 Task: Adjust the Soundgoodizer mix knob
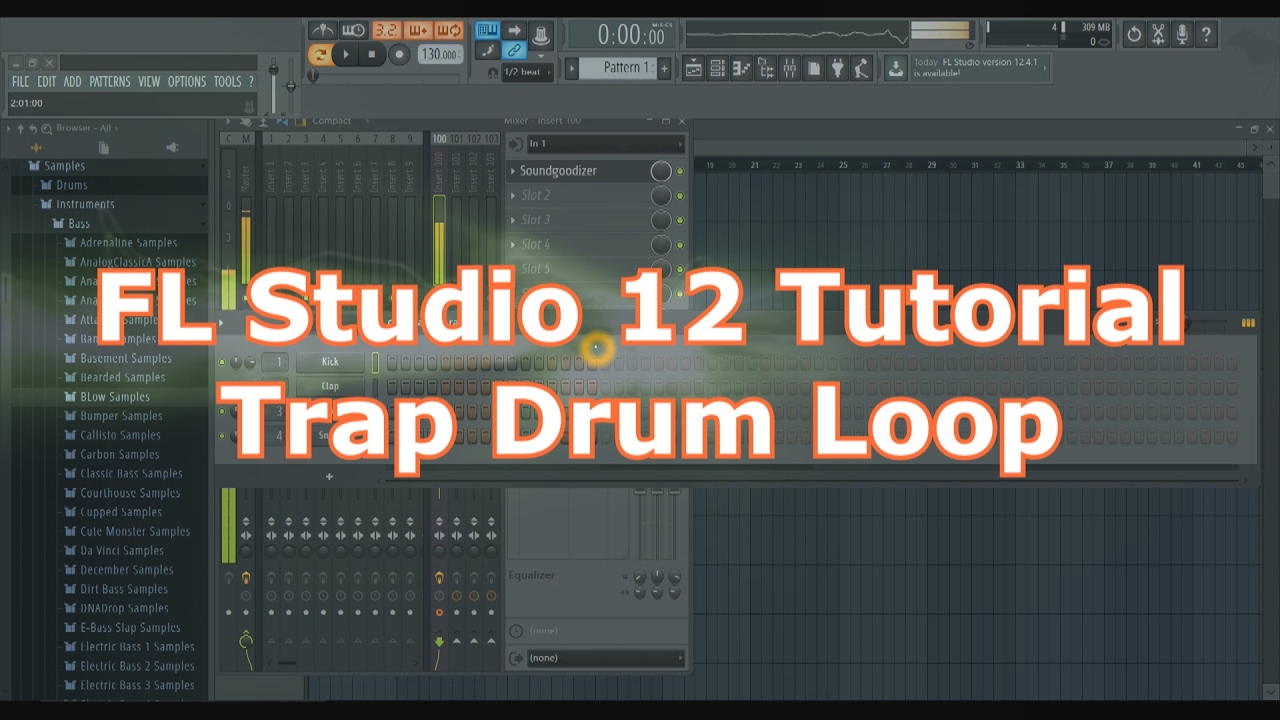(661, 171)
